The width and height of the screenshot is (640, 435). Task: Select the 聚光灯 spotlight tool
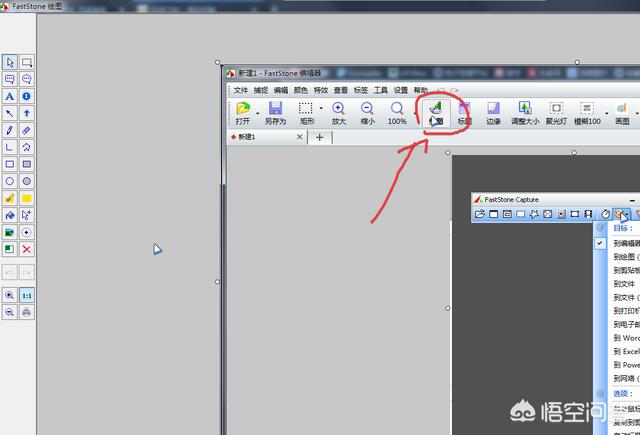[x=557, y=111]
